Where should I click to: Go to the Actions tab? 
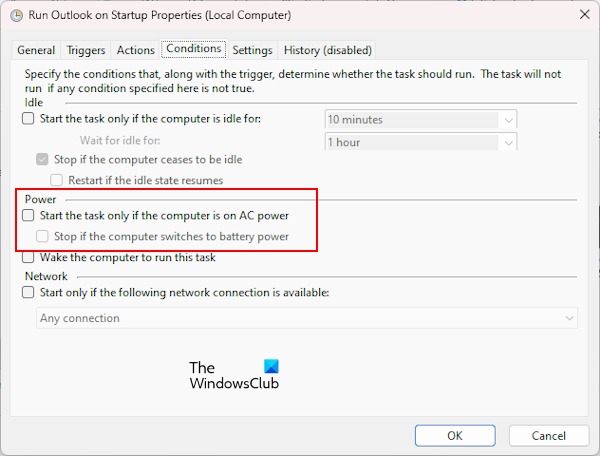[136, 50]
